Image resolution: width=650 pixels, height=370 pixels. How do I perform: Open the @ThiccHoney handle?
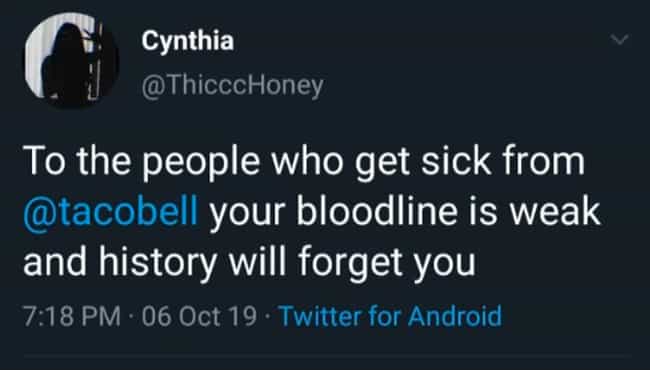[232, 86]
